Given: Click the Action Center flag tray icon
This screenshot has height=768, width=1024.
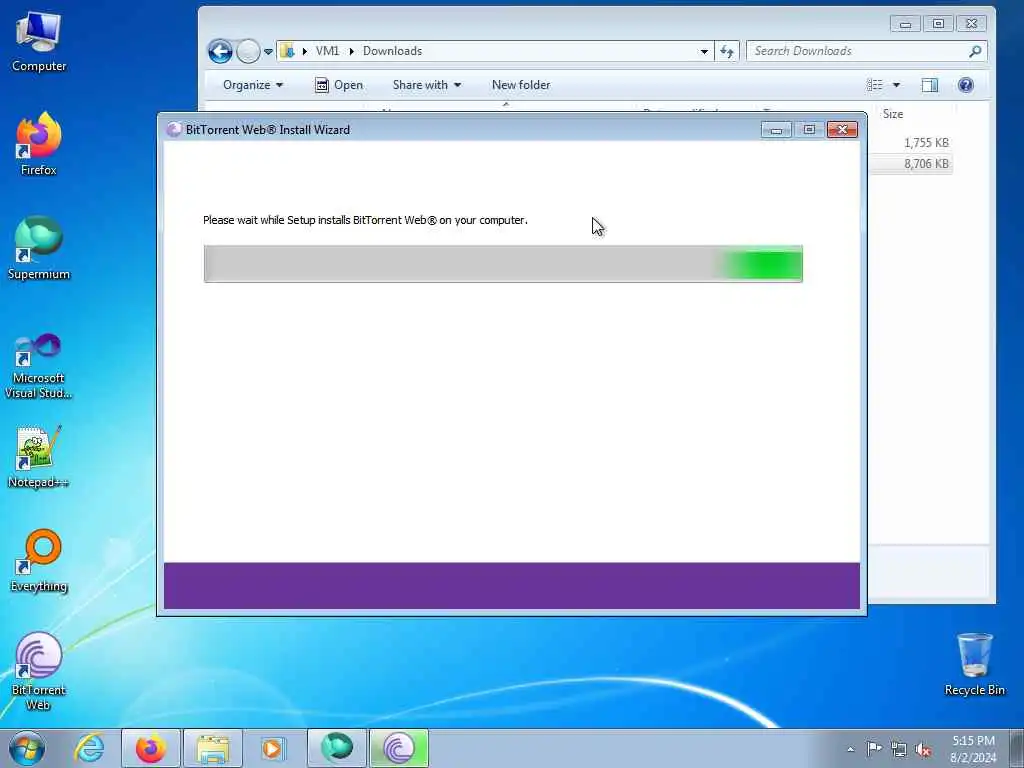Looking at the screenshot, I should [874, 748].
